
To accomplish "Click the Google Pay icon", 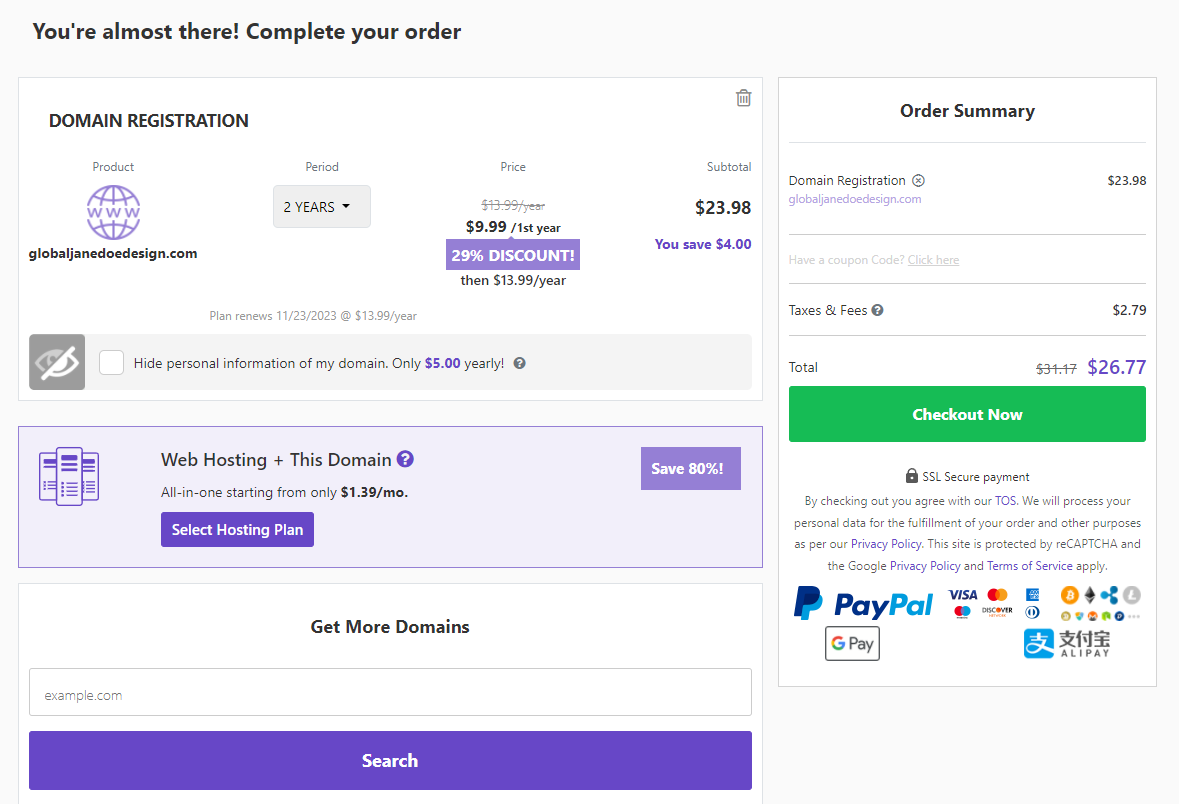I will [852, 644].
